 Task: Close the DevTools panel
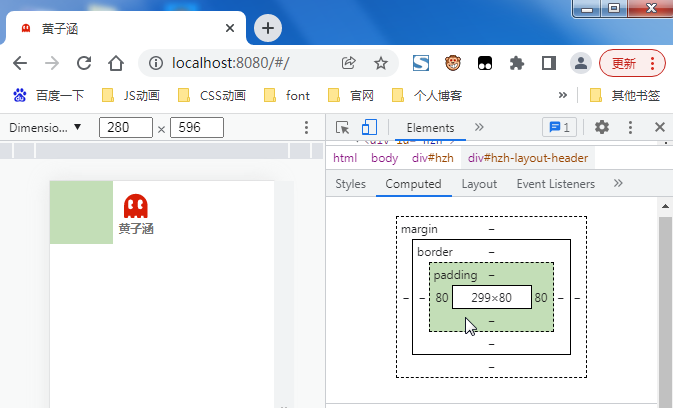pyautogui.click(x=660, y=127)
